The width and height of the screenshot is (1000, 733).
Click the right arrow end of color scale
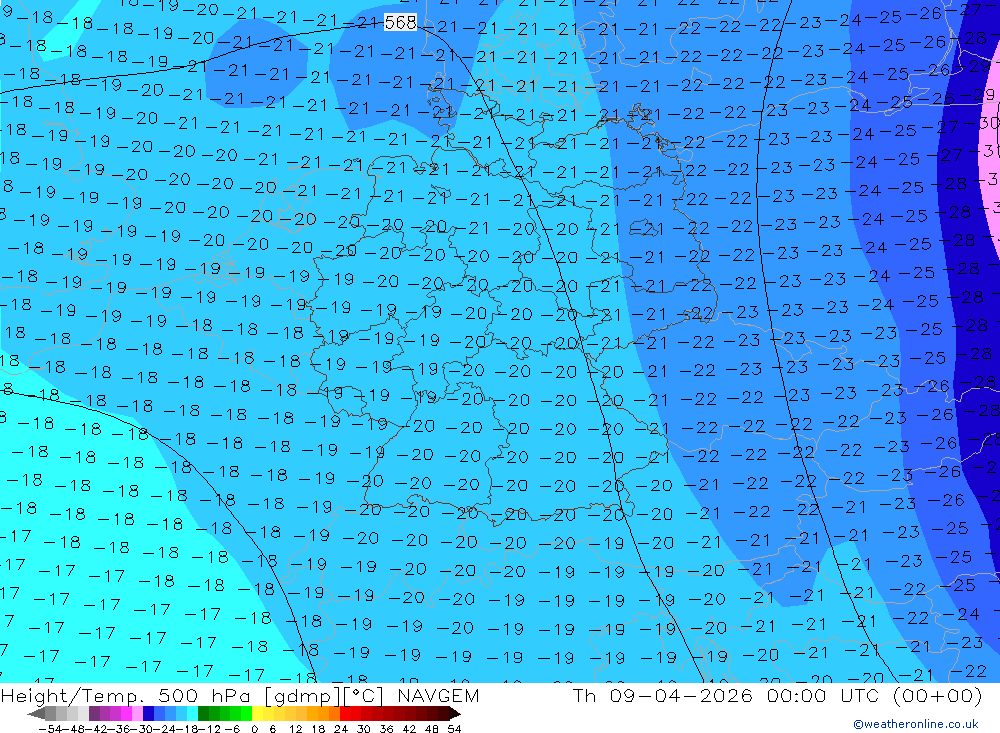pos(455,713)
